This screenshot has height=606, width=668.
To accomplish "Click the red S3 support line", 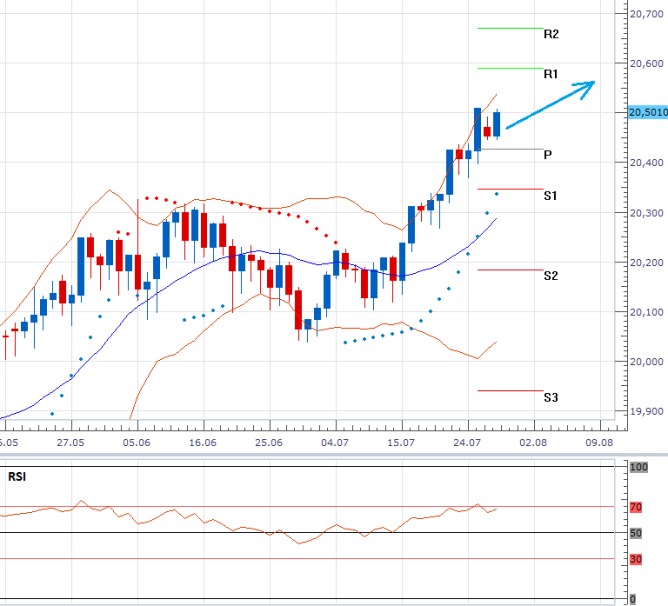I will [510, 390].
